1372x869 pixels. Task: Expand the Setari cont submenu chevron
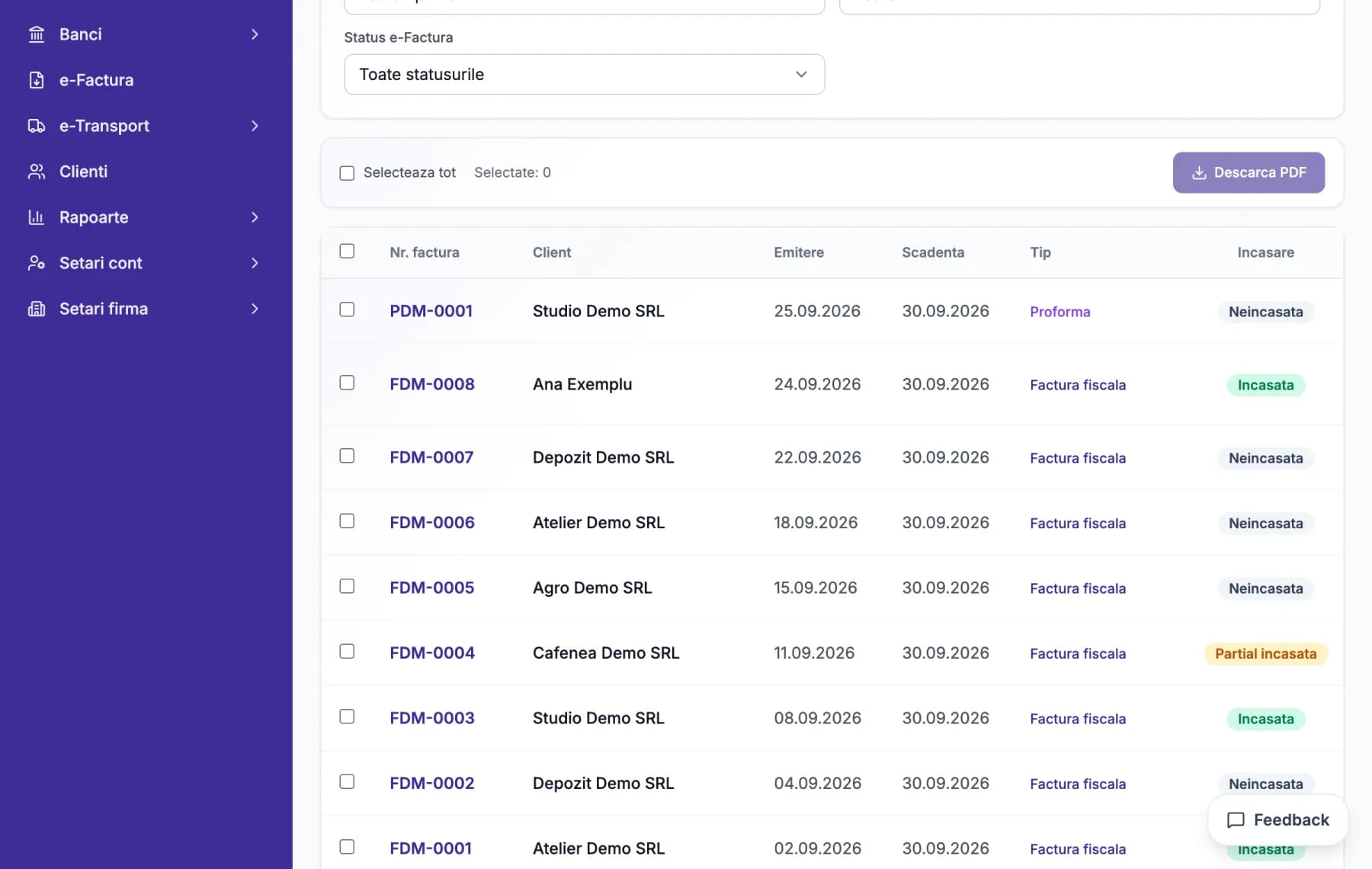tap(255, 263)
